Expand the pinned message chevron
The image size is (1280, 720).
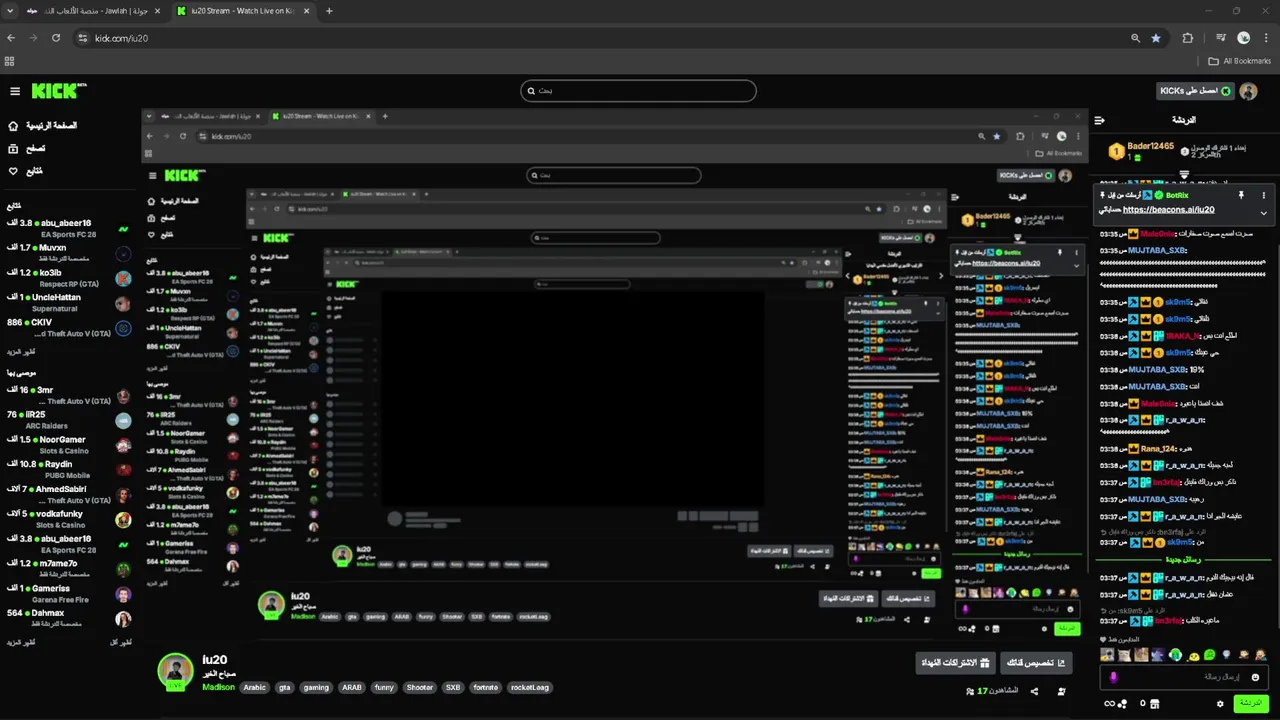(1263, 212)
